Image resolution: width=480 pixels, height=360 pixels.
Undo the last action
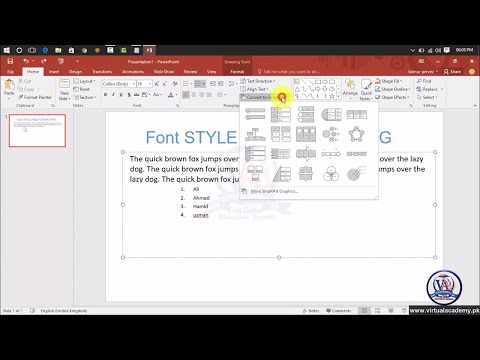pyautogui.click(x=26, y=61)
